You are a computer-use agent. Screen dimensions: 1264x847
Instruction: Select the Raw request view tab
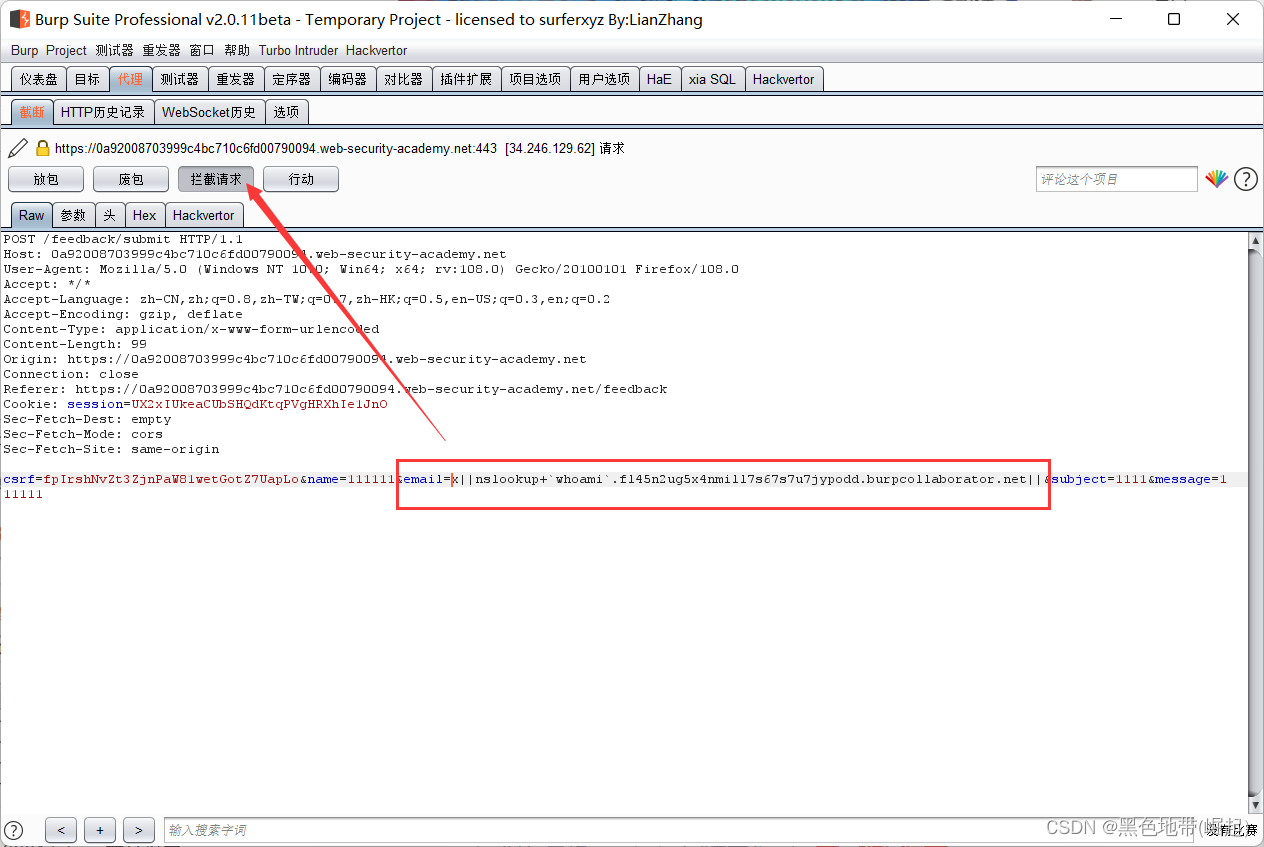[x=32, y=215]
